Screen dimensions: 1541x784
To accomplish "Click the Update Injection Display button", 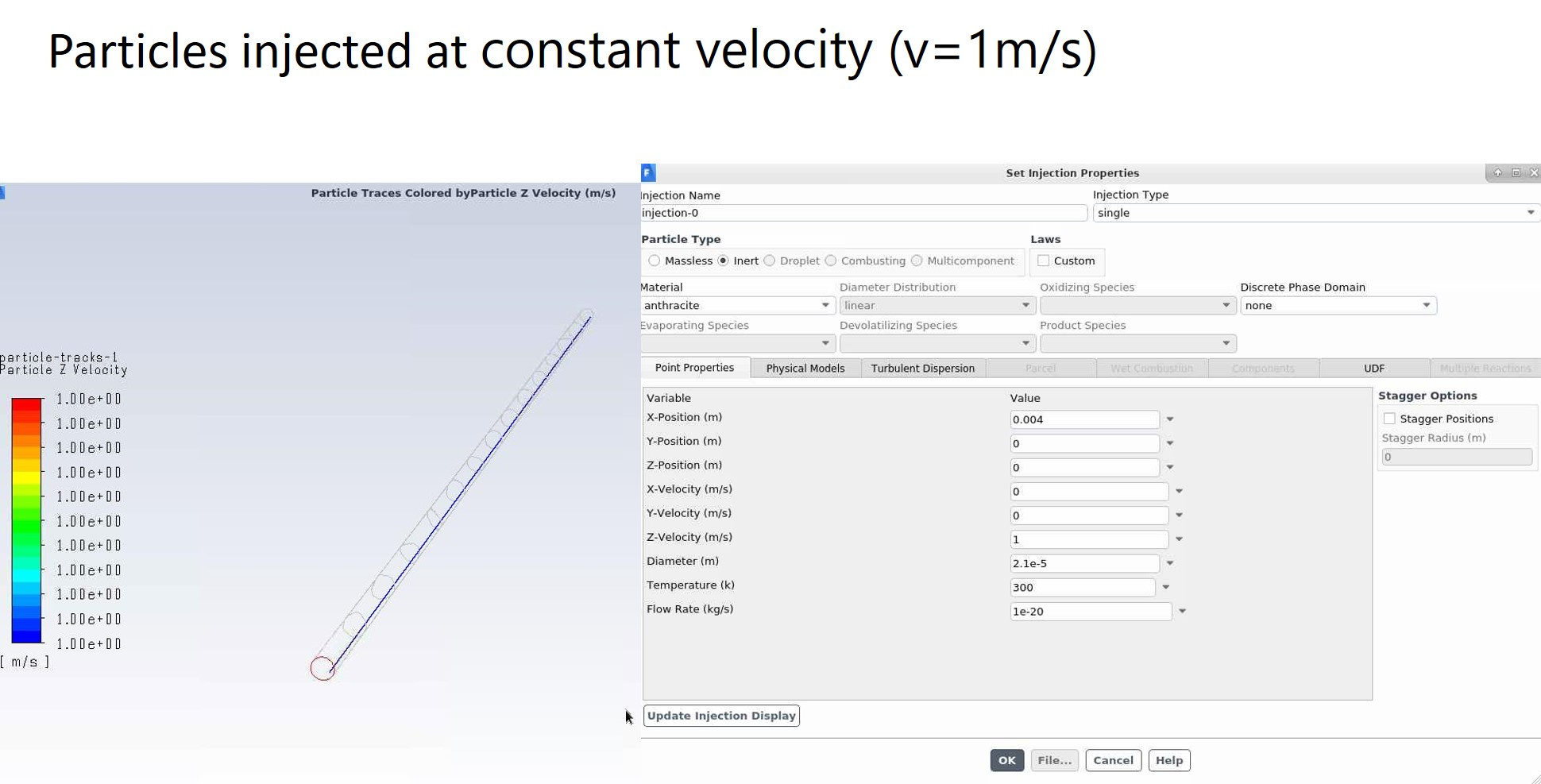I will point(721,716).
